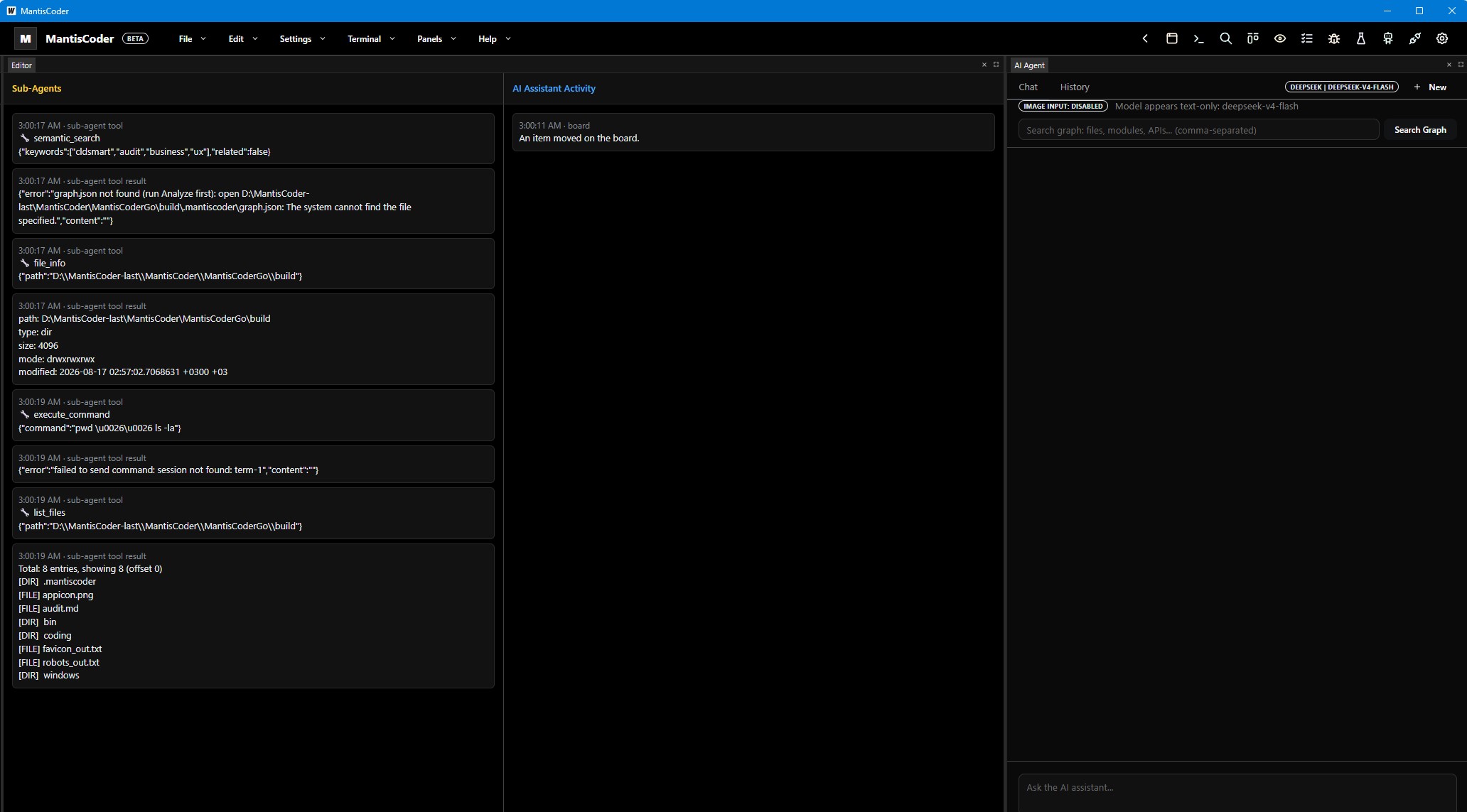The height and width of the screenshot is (812, 1467).
Task: Click the robots_out.txt file entry
Action: (x=59, y=663)
